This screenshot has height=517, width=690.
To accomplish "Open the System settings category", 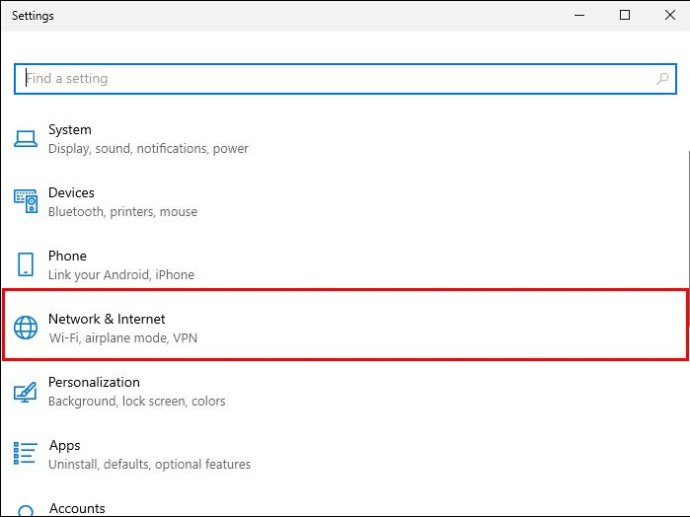I will click(70, 130).
